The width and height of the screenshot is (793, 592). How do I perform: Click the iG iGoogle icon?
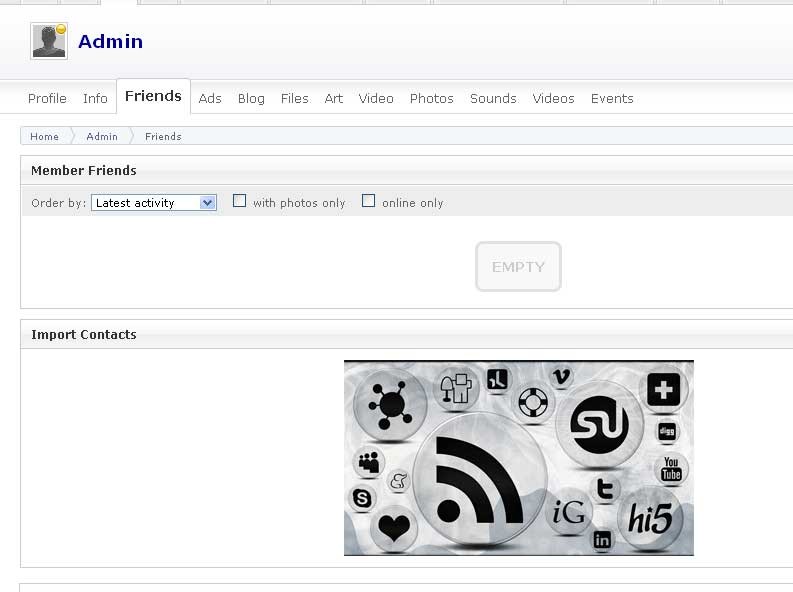(x=569, y=512)
